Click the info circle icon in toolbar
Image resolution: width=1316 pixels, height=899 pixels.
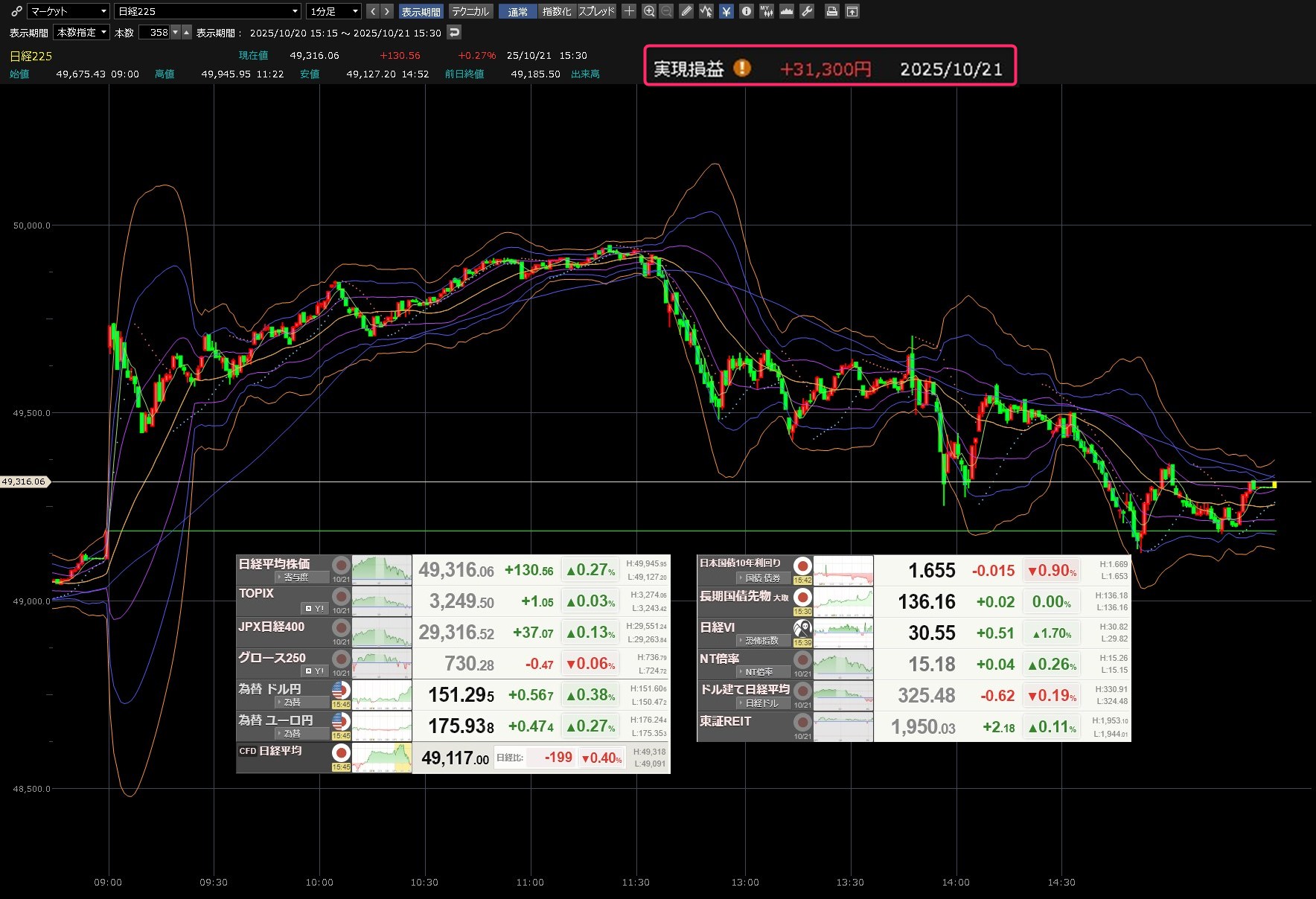pyautogui.click(x=746, y=11)
